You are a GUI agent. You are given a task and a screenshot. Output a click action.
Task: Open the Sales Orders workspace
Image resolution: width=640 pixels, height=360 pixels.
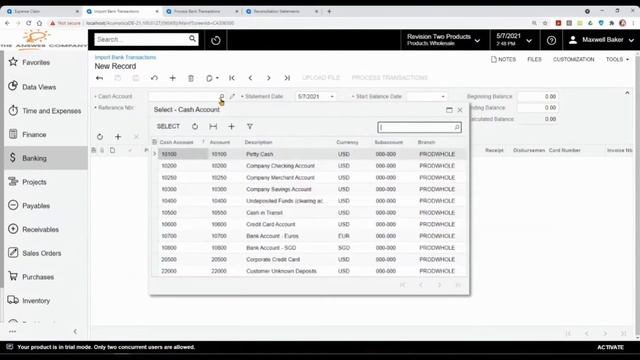click(x=42, y=253)
